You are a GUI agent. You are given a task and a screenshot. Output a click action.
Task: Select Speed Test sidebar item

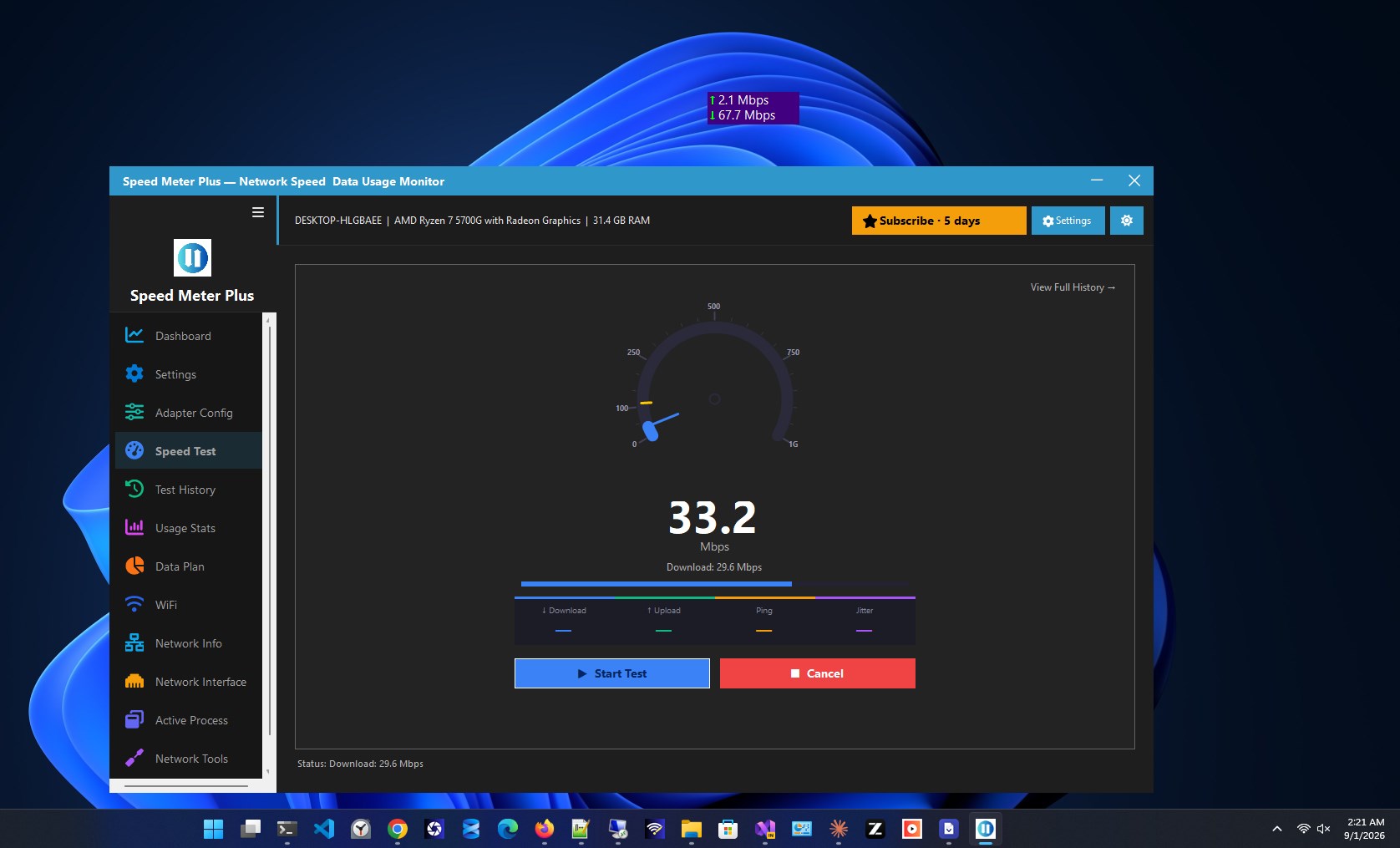pyautogui.click(x=189, y=451)
